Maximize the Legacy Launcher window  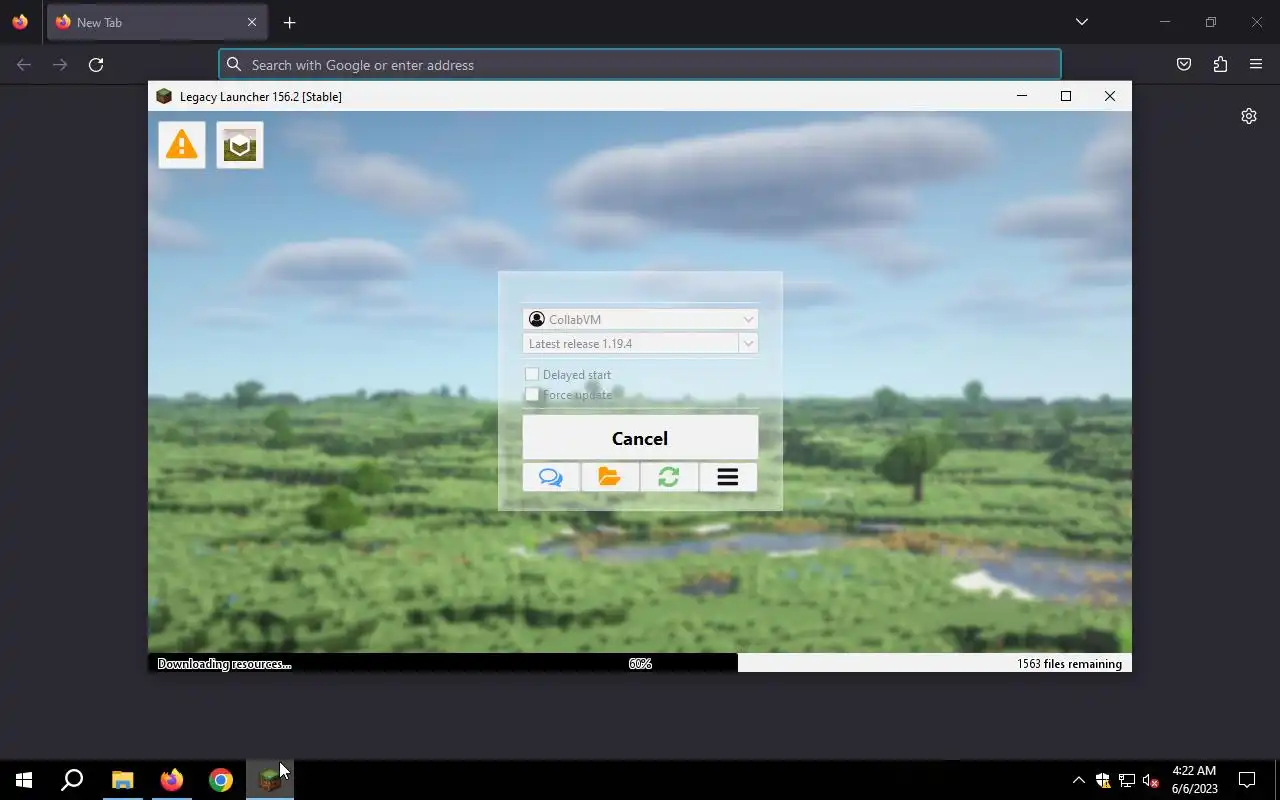tap(1066, 96)
